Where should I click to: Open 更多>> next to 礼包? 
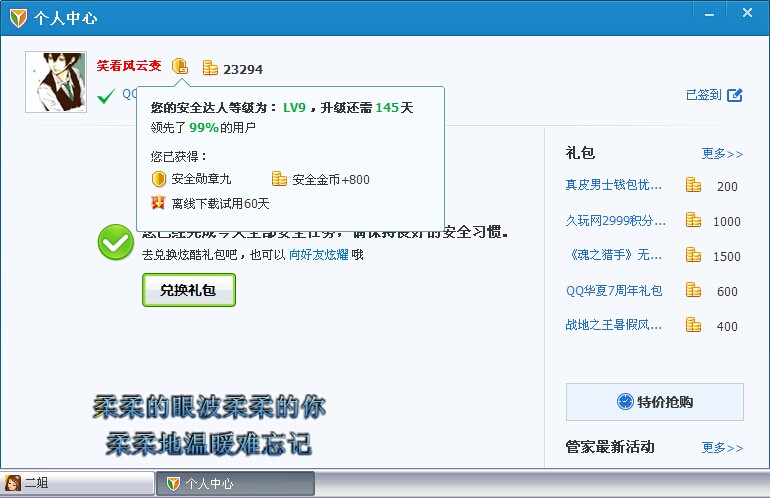tap(722, 154)
